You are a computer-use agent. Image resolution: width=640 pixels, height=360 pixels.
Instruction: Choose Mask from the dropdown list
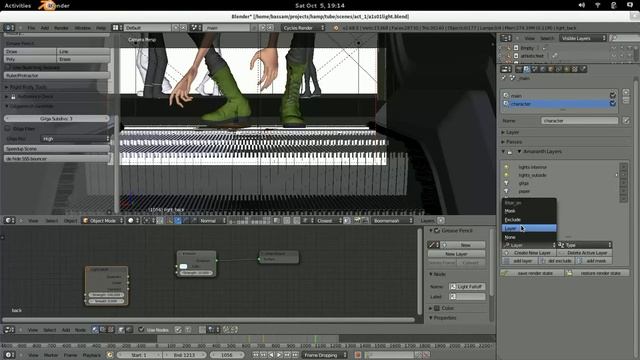529,211
